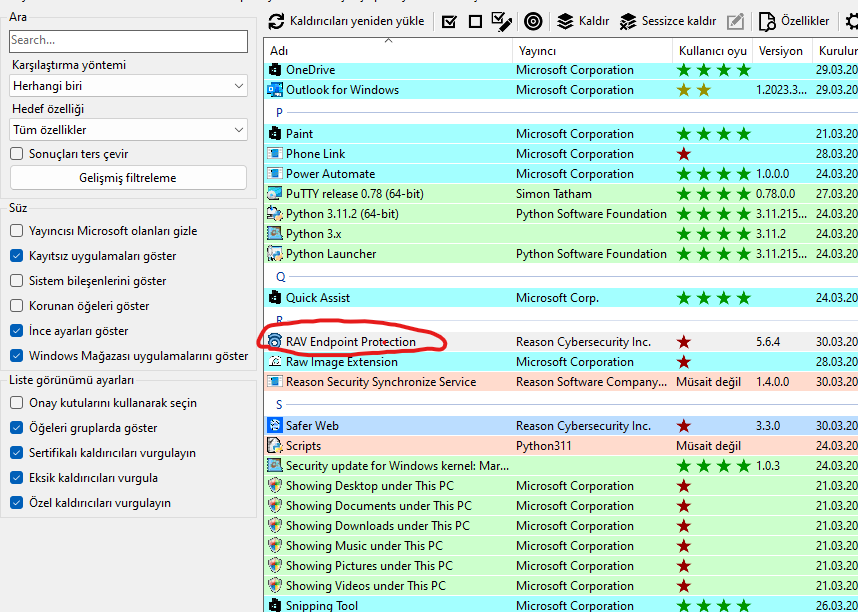Uncheck Sertifikalı kaldırıcıları vurgulayın

16,453
